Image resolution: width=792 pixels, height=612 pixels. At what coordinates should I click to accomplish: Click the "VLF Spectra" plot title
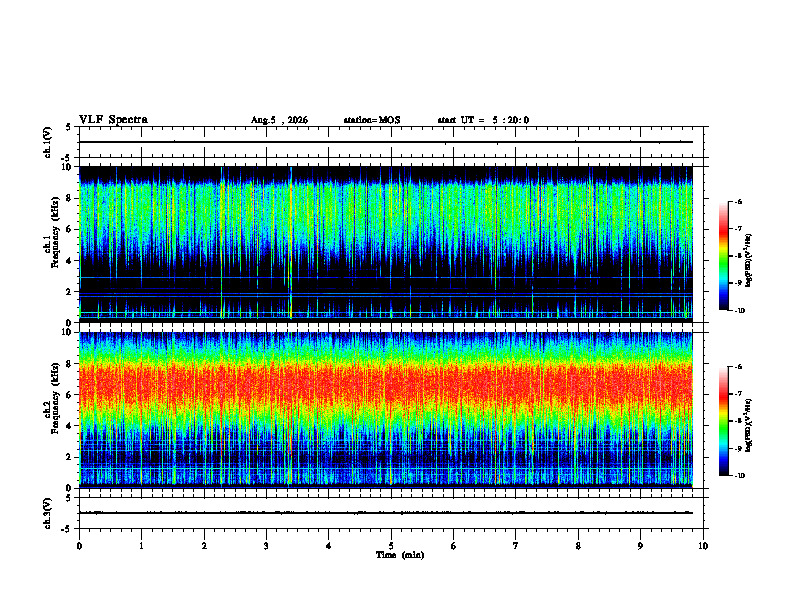point(113,120)
